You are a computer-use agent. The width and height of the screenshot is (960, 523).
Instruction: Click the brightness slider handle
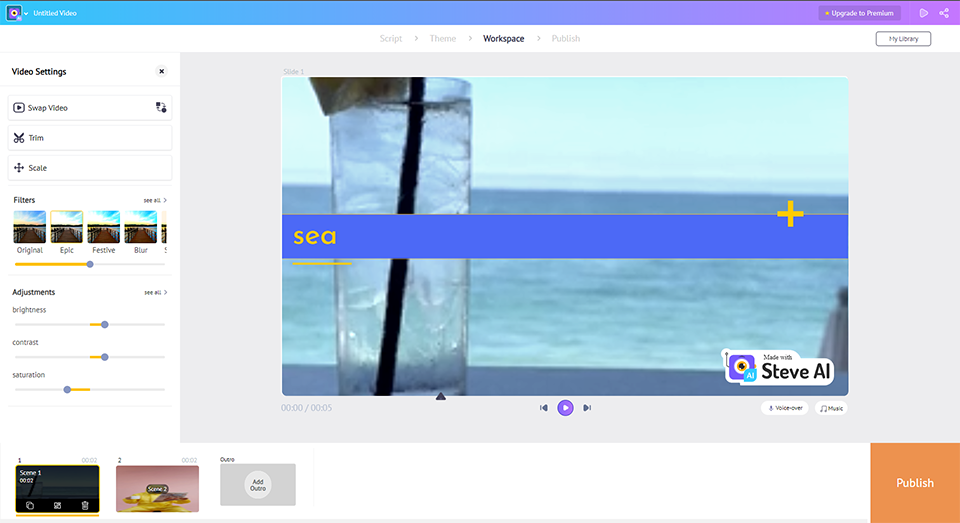point(105,325)
